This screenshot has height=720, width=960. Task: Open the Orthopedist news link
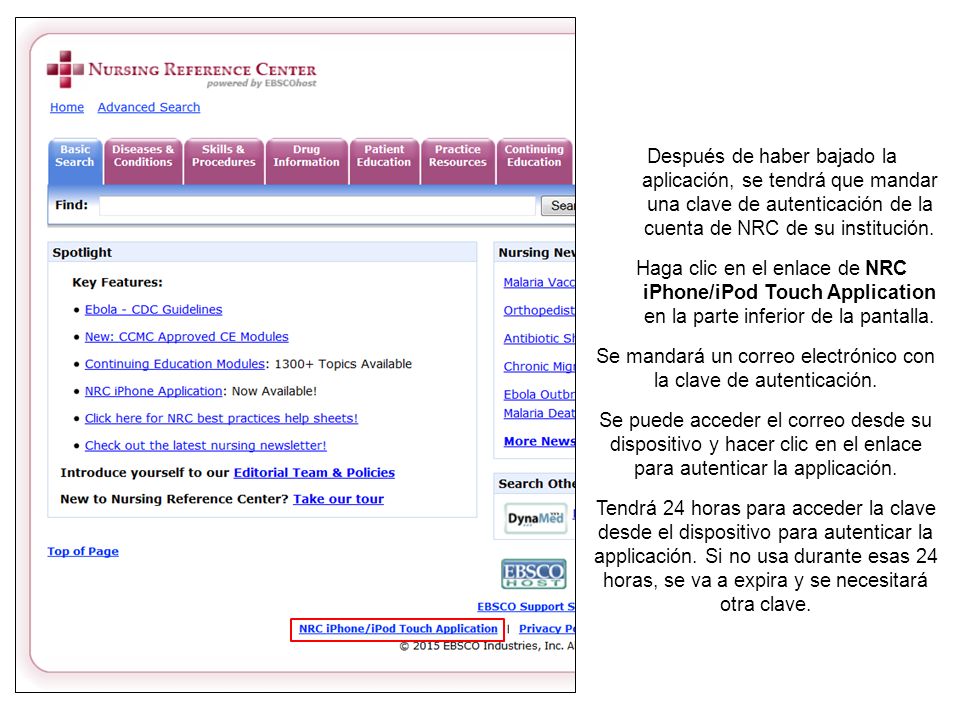(539, 310)
